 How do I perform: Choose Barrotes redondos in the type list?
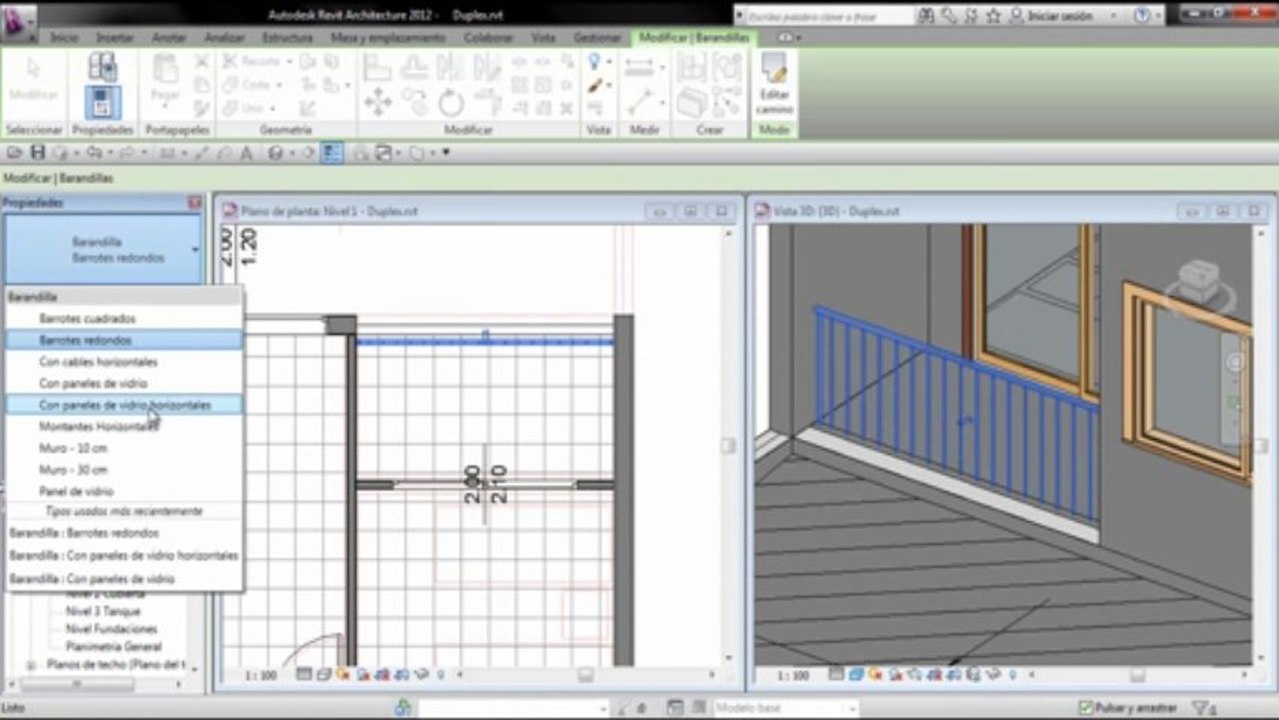coord(124,341)
